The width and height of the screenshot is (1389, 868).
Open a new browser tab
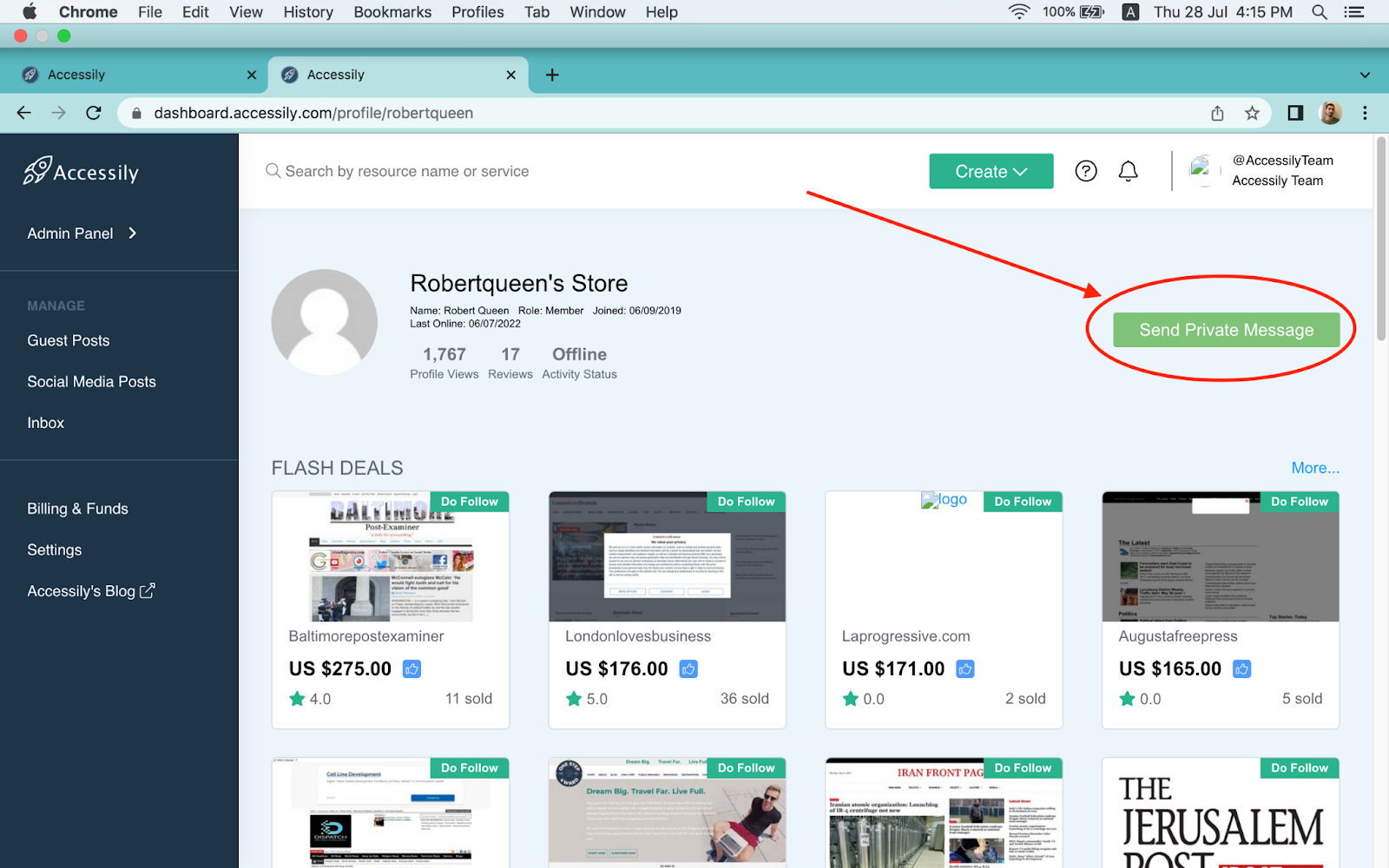552,75
